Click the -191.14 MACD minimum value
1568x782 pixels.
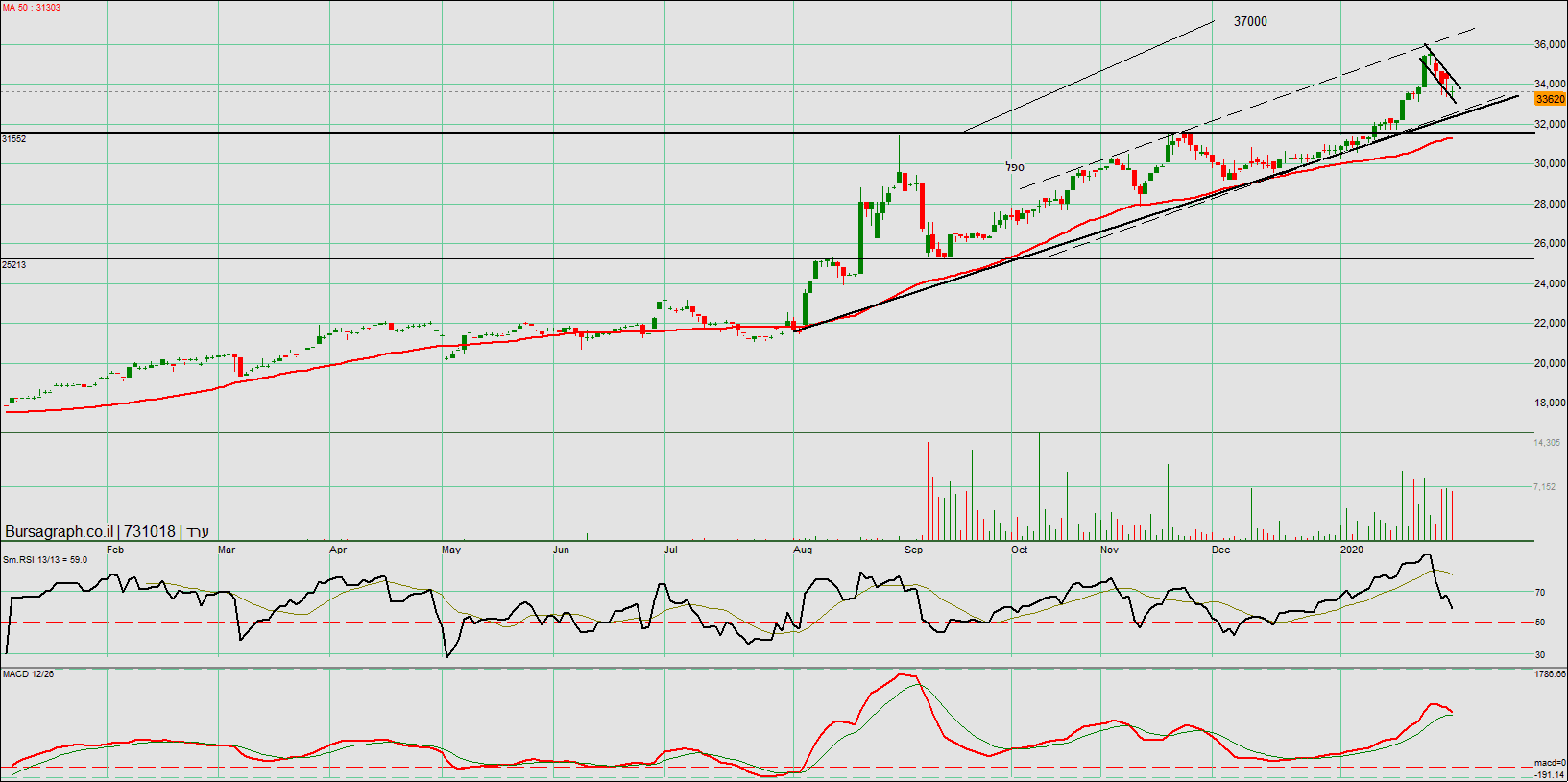coord(1550,774)
